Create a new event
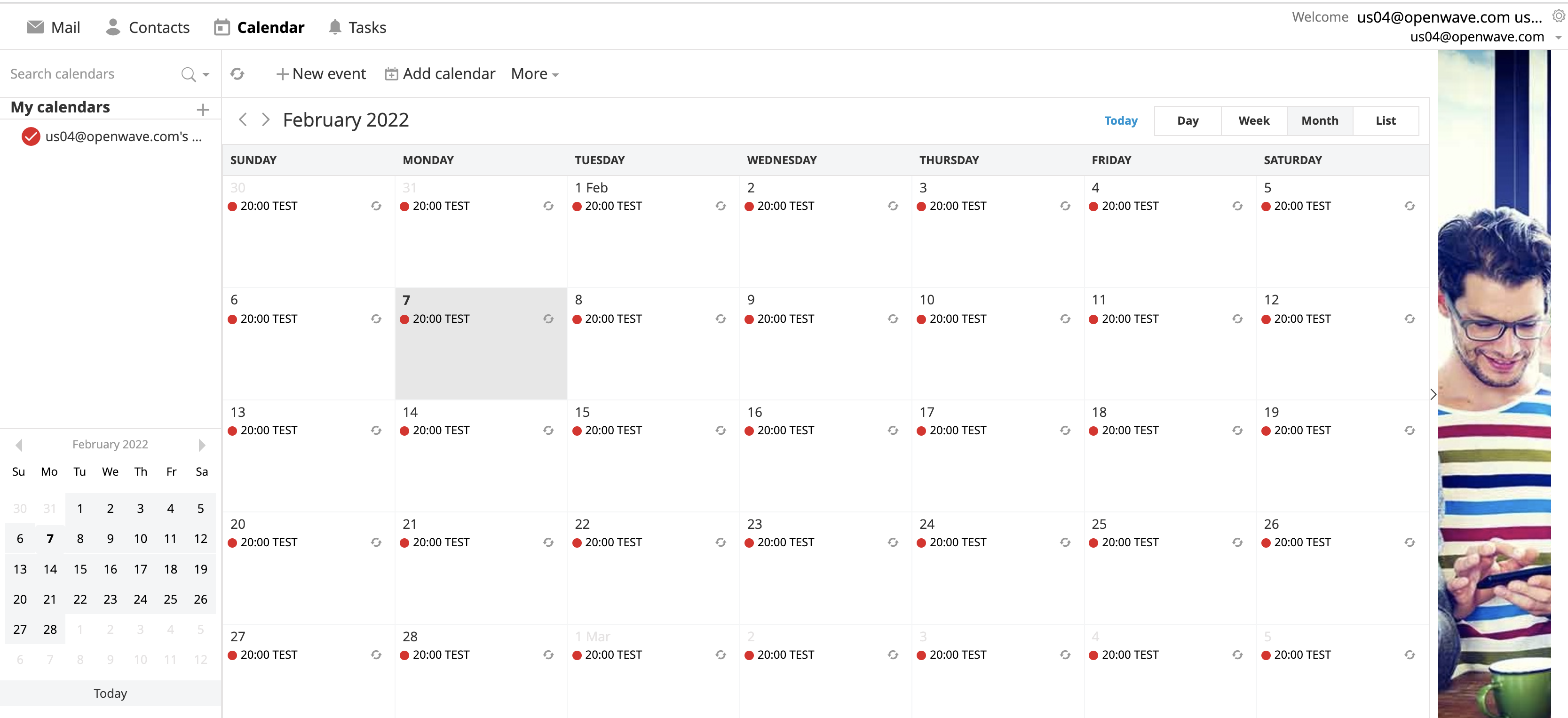The height and width of the screenshot is (718, 1568). [x=321, y=73]
